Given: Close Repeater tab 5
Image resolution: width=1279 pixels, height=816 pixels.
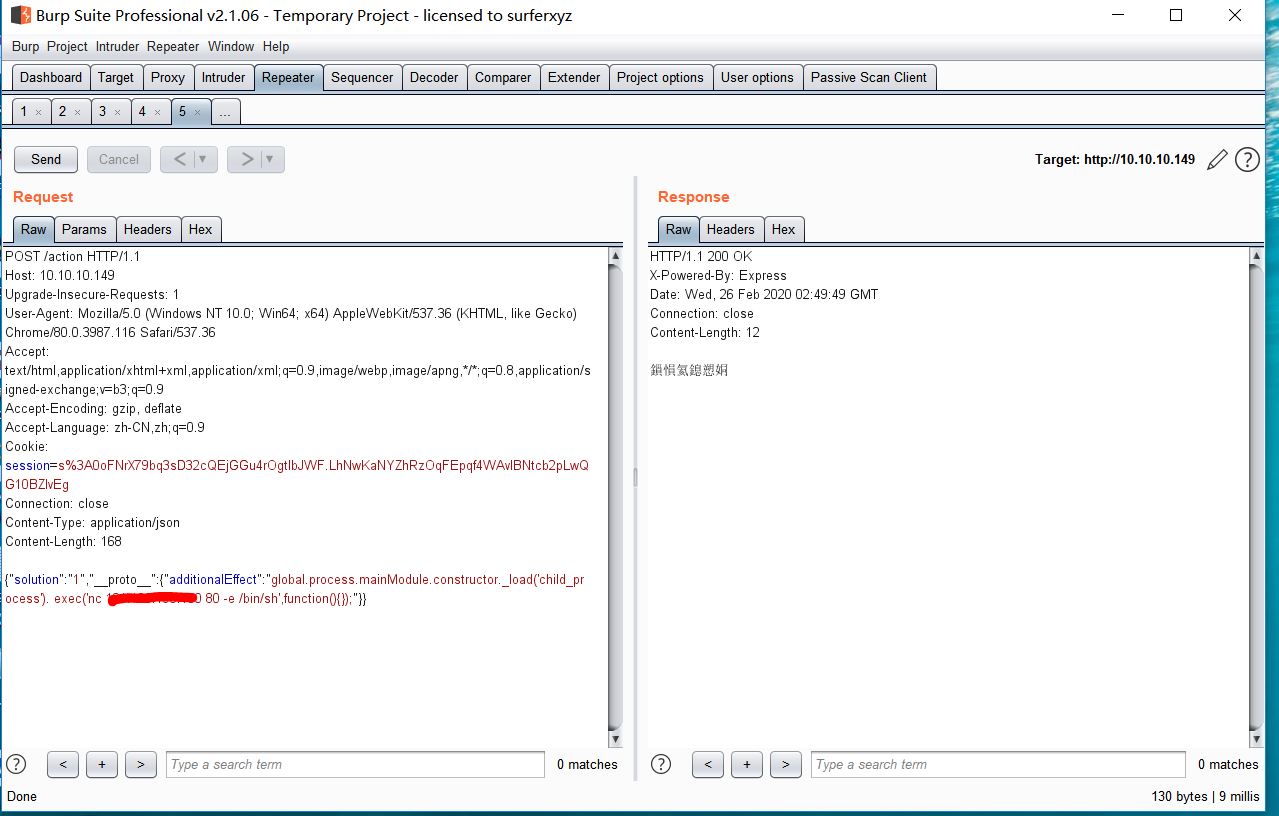Looking at the screenshot, I should click(x=197, y=112).
